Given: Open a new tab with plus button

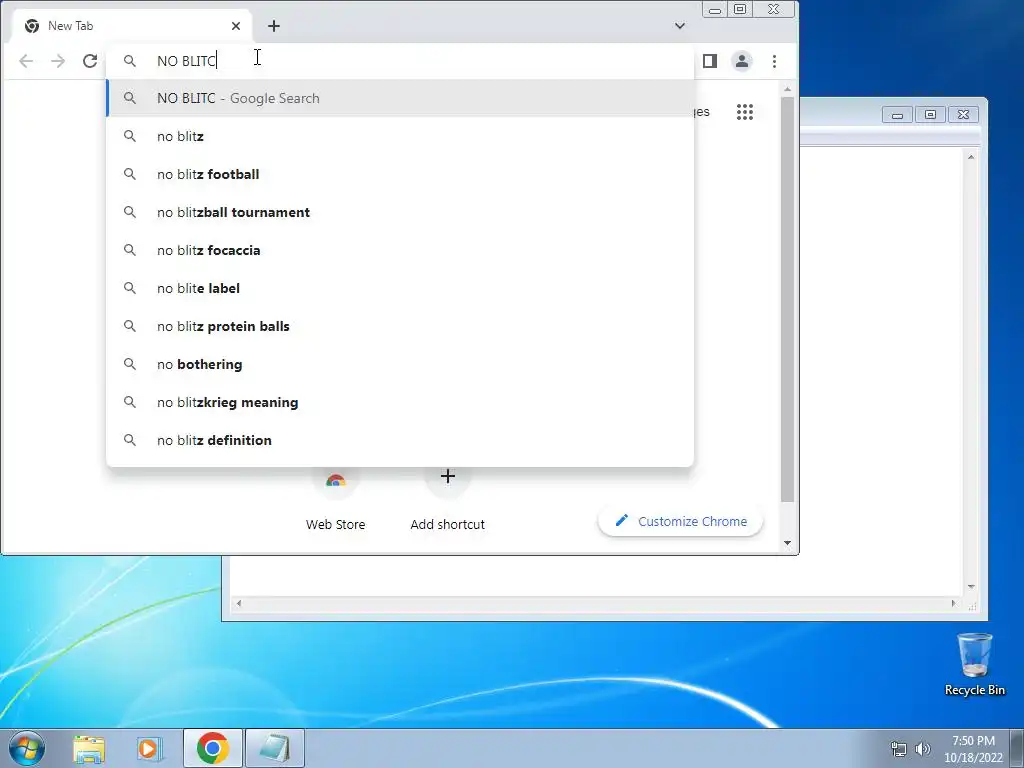Looking at the screenshot, I should pos(274,26).
